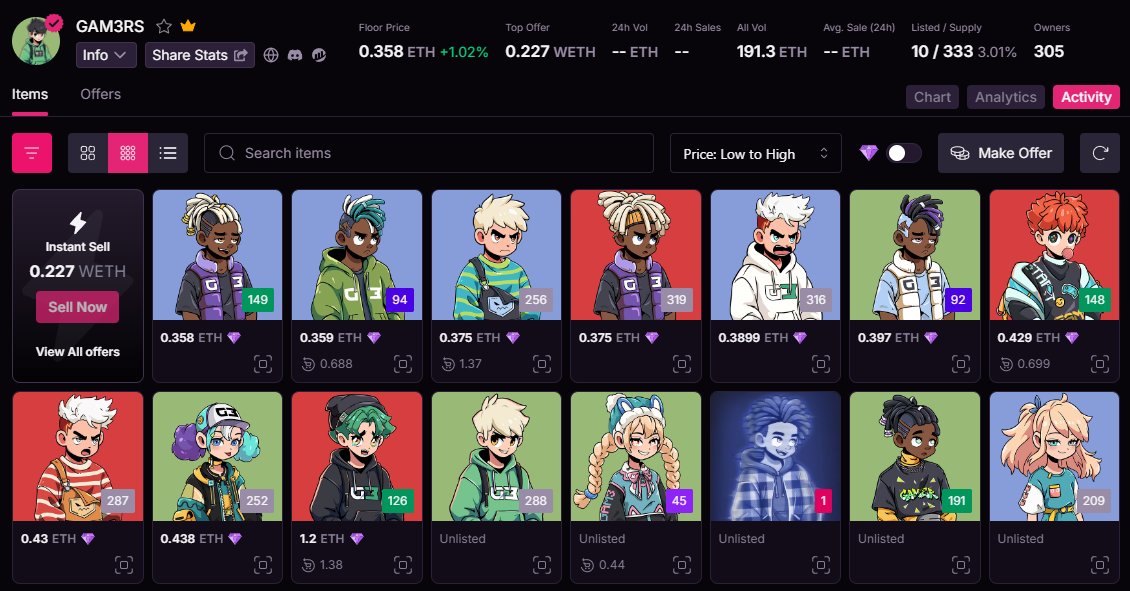Click the select icon on the 1.2 ETH card

click(x=403, y=565)
